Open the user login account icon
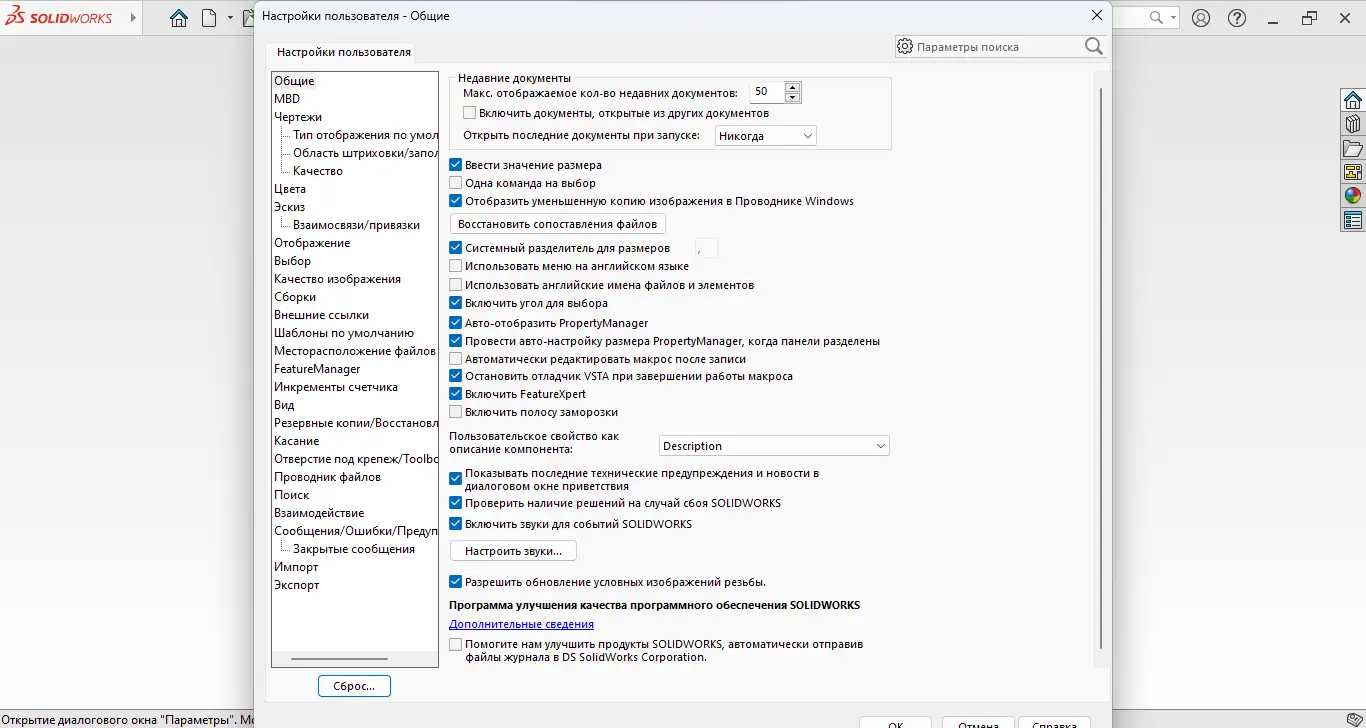Image resolution: width=1366 pixels, height=728 pixels. pyautogui.click(x=1201, y=18)
